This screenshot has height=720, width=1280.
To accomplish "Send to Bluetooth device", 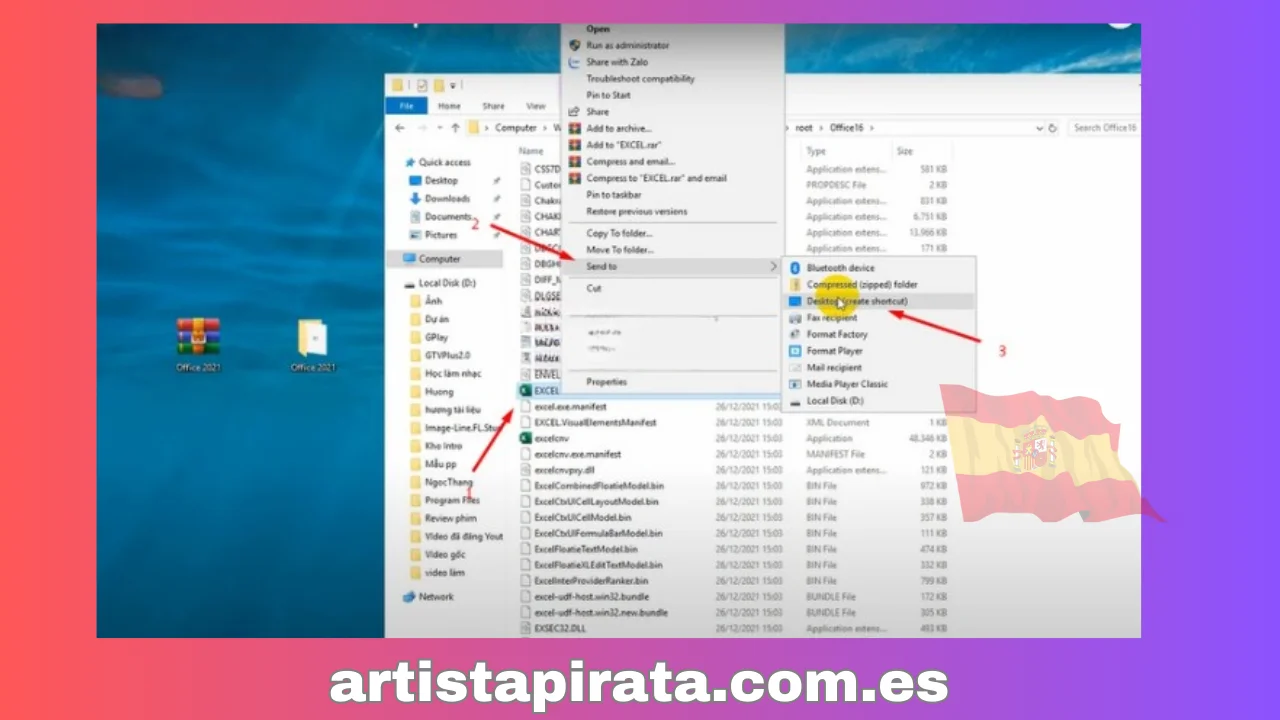I will (x=840, y=268).
